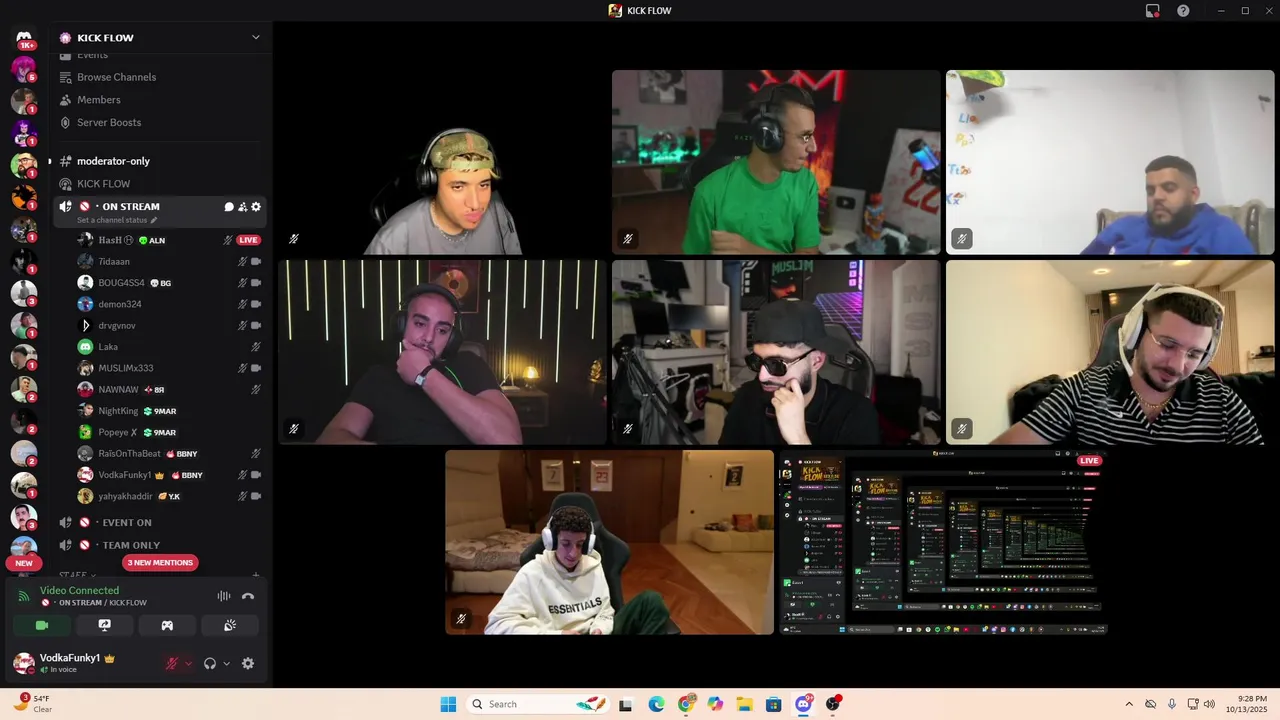Toggle your camera off
This screenshot has height=720, width=1280.
[42, 625]
